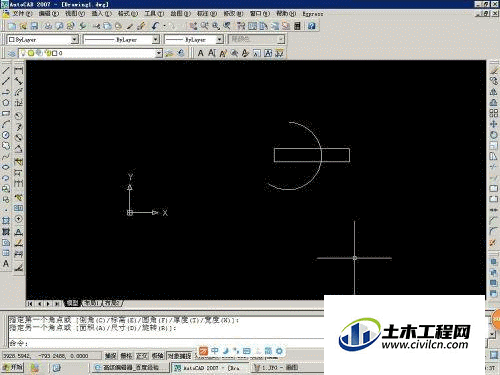Toggle the 极轴 polar tracking button
This screenshot has height=375, width=500.
(x=158, y=356)
